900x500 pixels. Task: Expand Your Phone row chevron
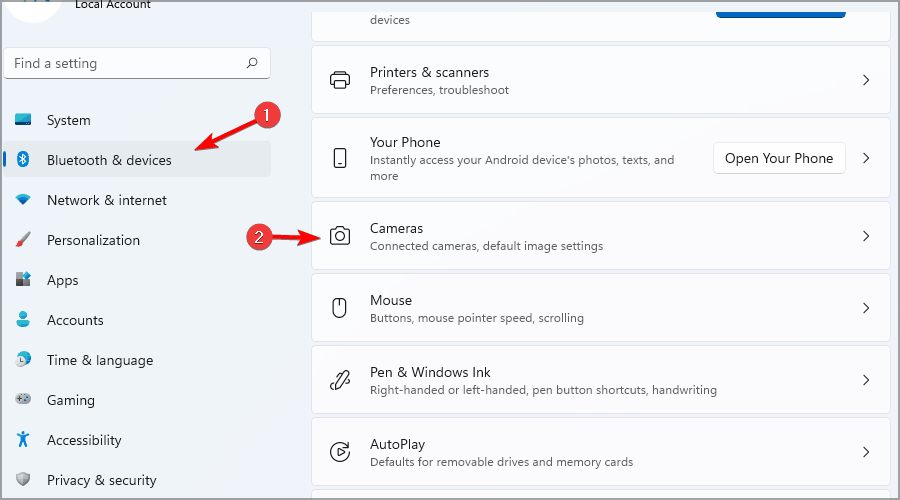tap(866, 158)
